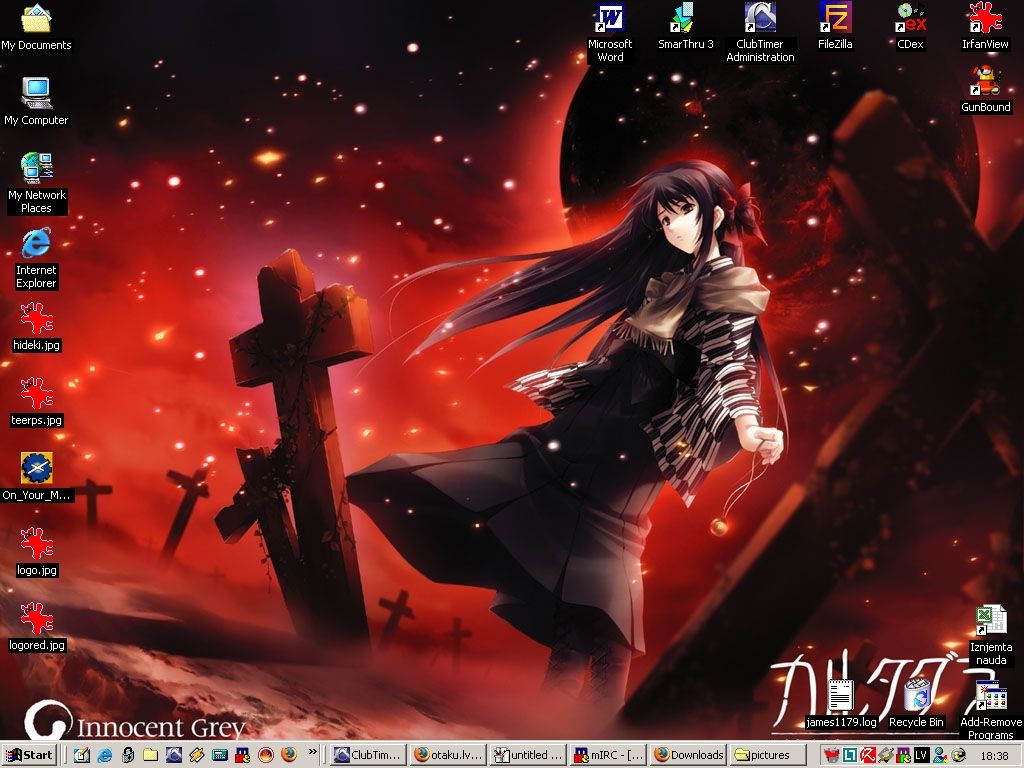
Task: Launch mIRC from Quick Launch
Action: pyautogui.click(x=243, y=756)
